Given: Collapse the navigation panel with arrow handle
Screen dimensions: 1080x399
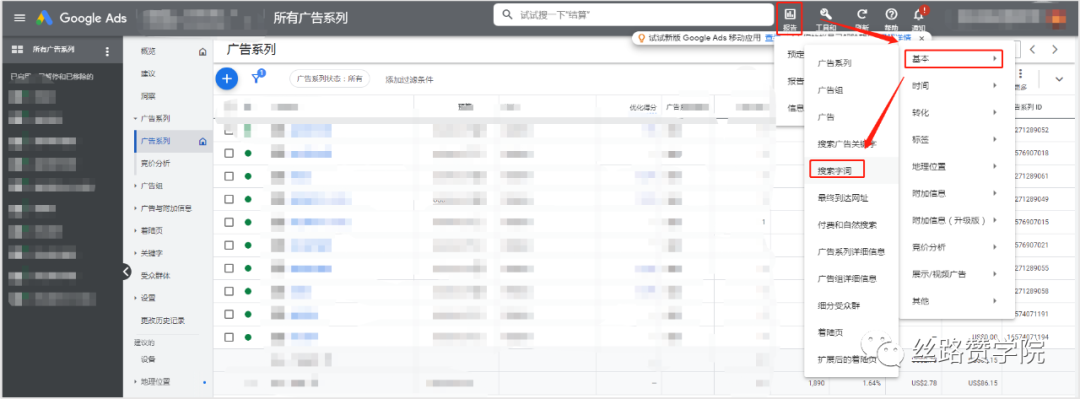Looking at the screenshot, I should (x=126, y=272).
